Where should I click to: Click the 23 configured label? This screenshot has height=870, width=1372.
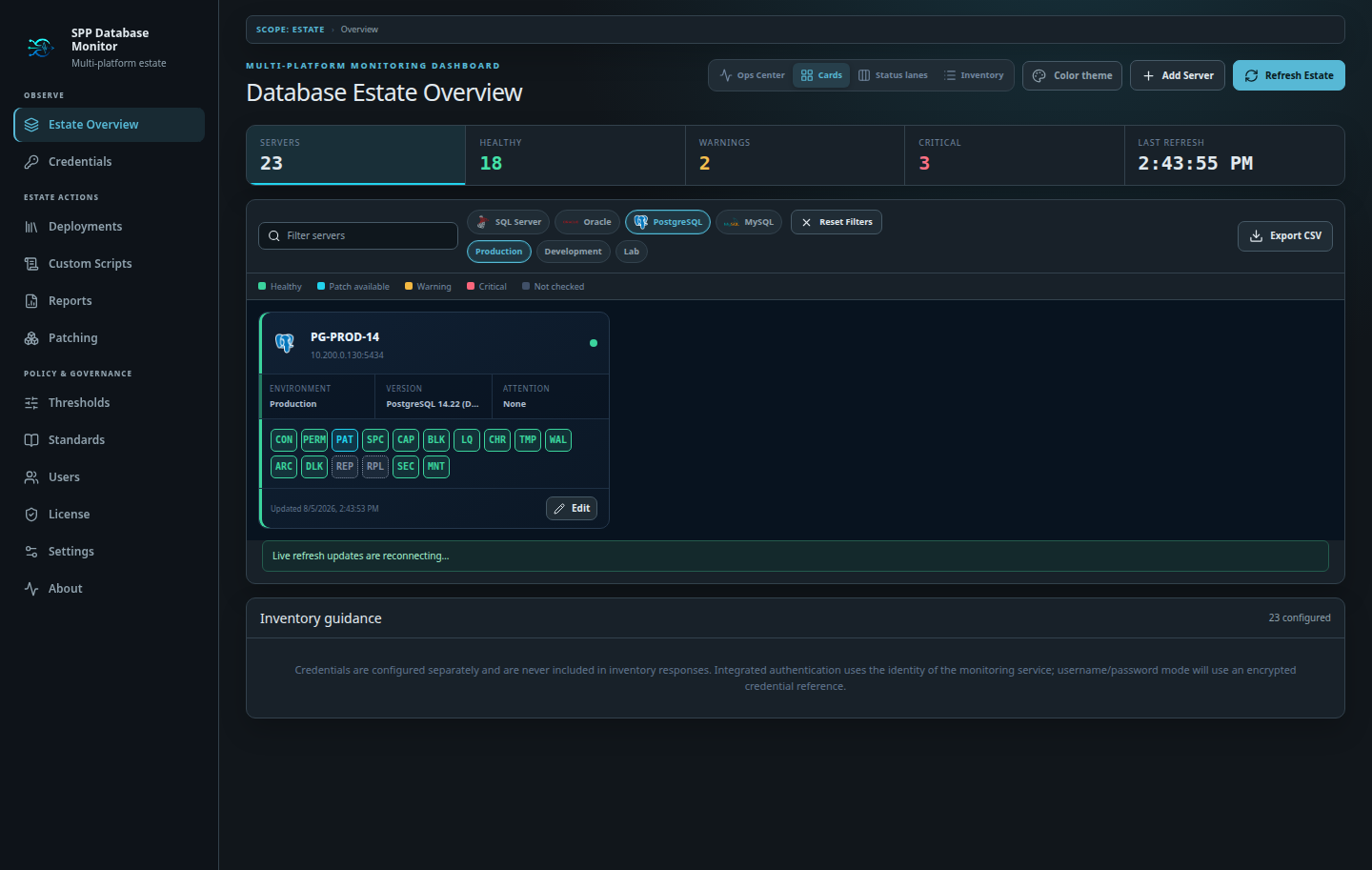pyautogui.click(x=1300, y=618)
